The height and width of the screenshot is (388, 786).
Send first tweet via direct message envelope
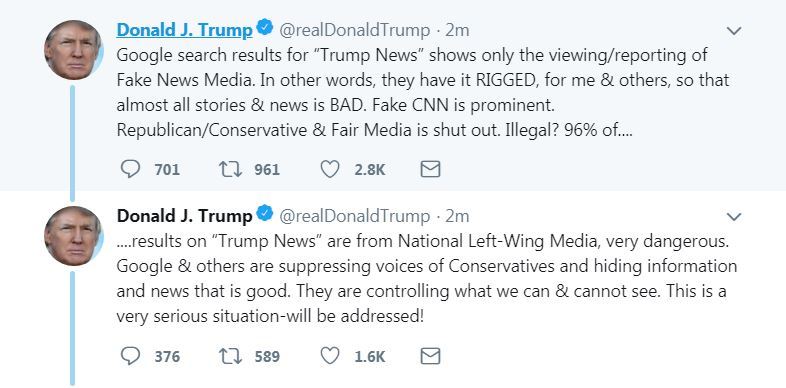(x=430, y=169)
